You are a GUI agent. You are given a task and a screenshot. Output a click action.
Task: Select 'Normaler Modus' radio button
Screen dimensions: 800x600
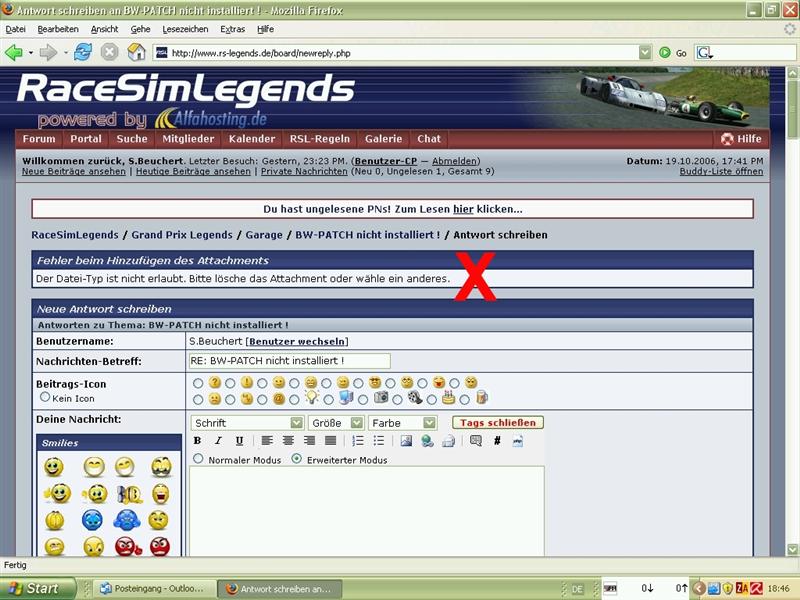tap(198, 459)
